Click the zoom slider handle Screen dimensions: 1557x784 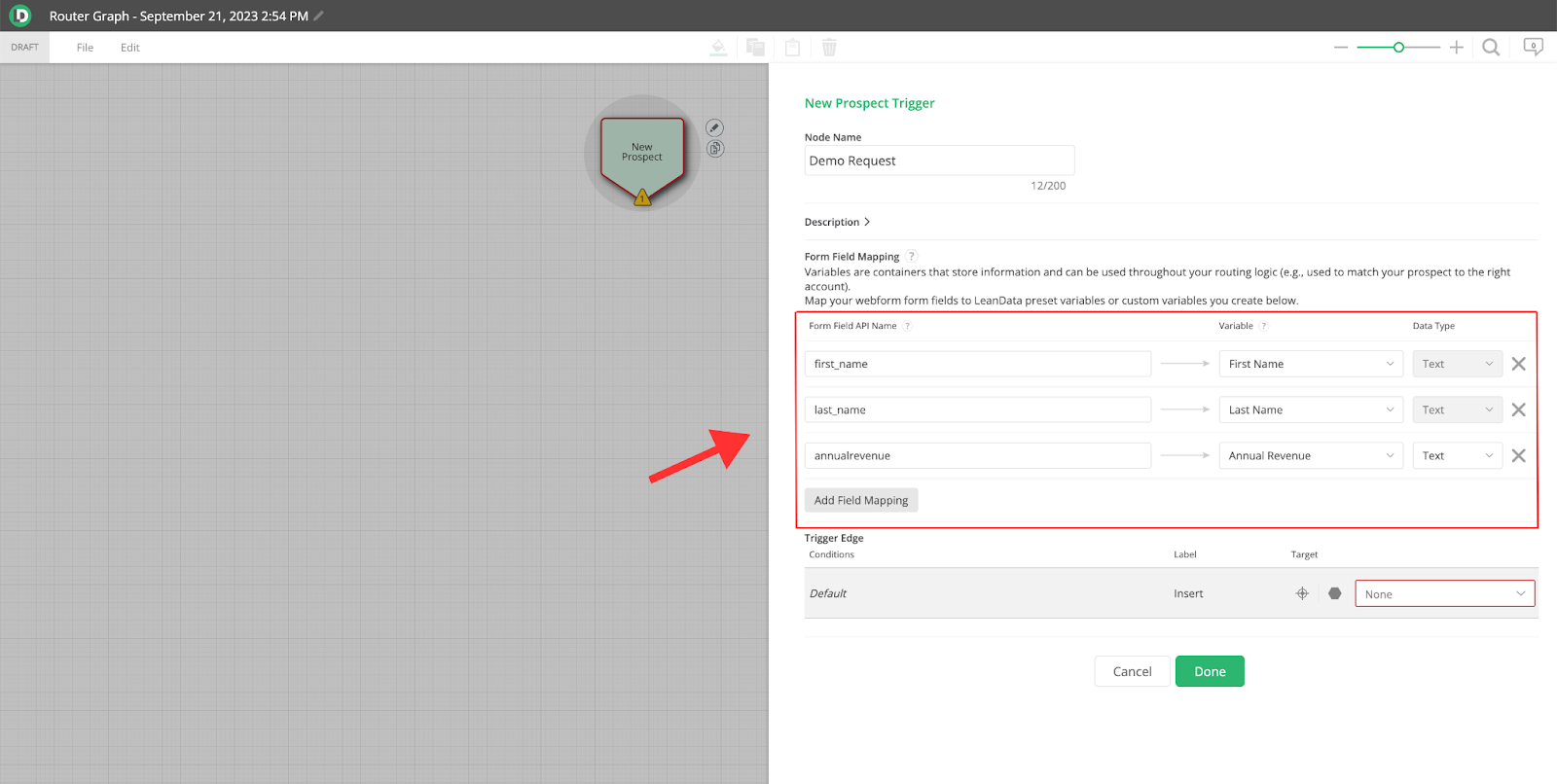[1398, 48]
